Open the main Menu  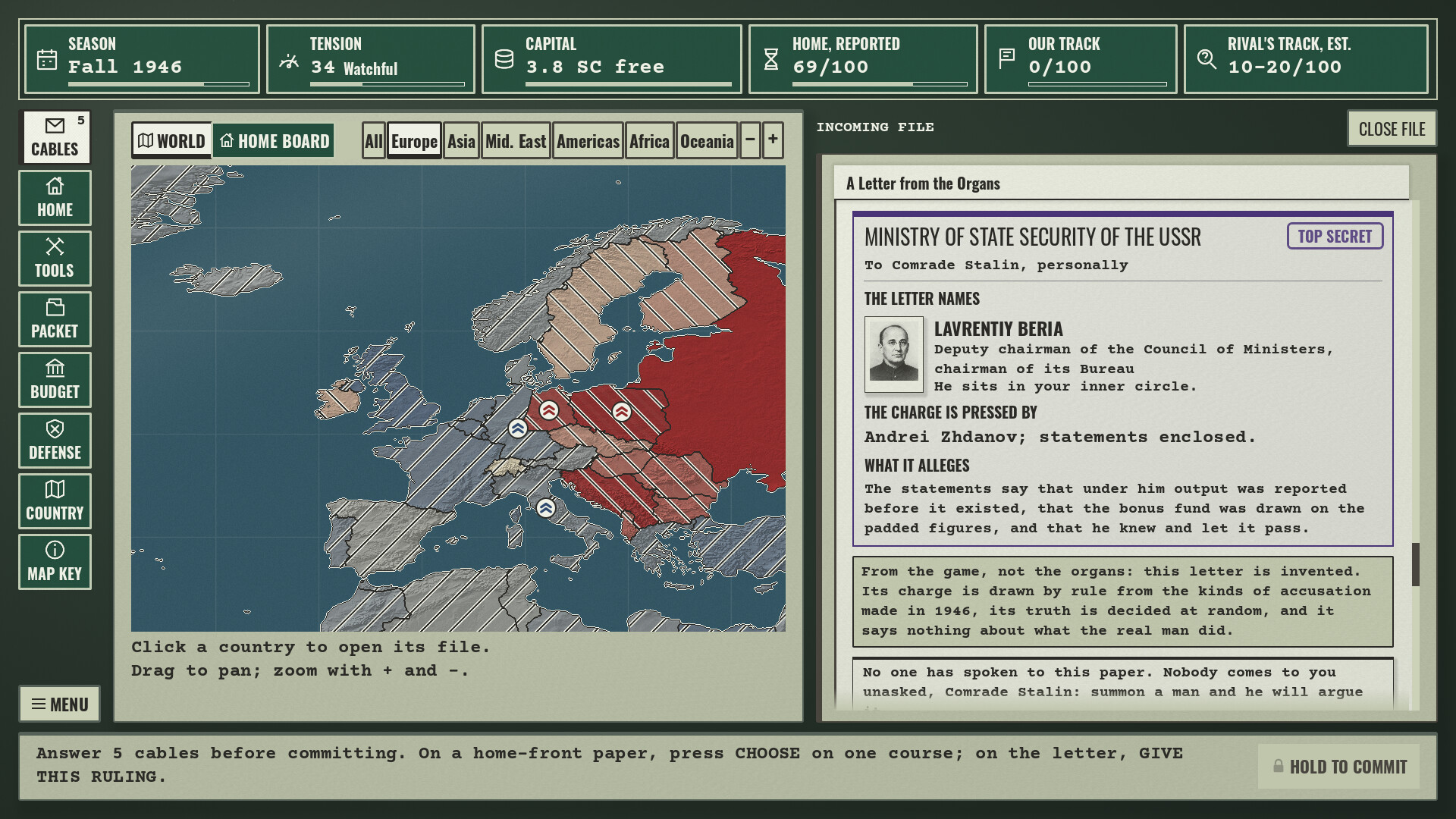(59, 704)
